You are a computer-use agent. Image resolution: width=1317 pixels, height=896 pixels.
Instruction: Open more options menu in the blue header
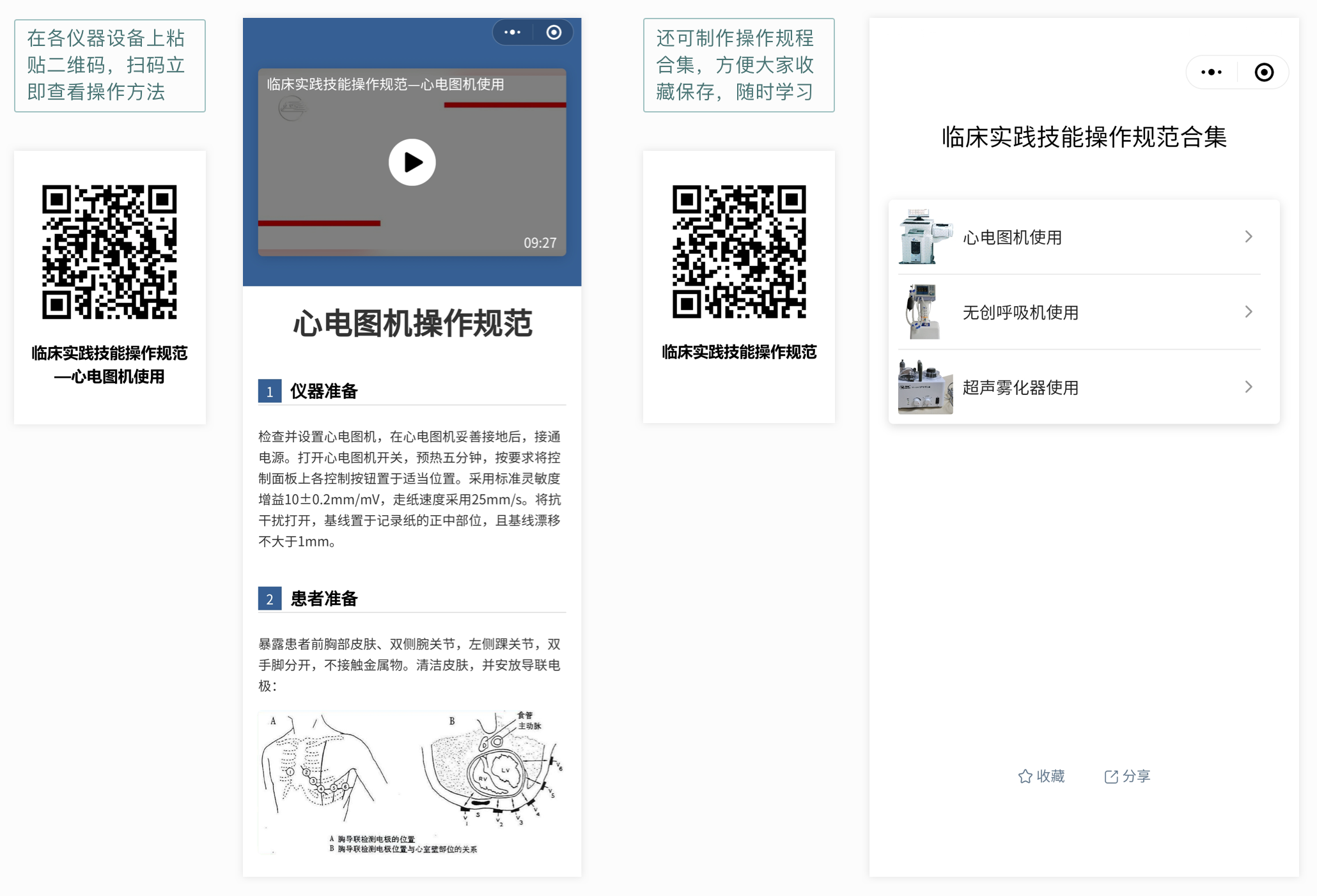pos(512,32)
